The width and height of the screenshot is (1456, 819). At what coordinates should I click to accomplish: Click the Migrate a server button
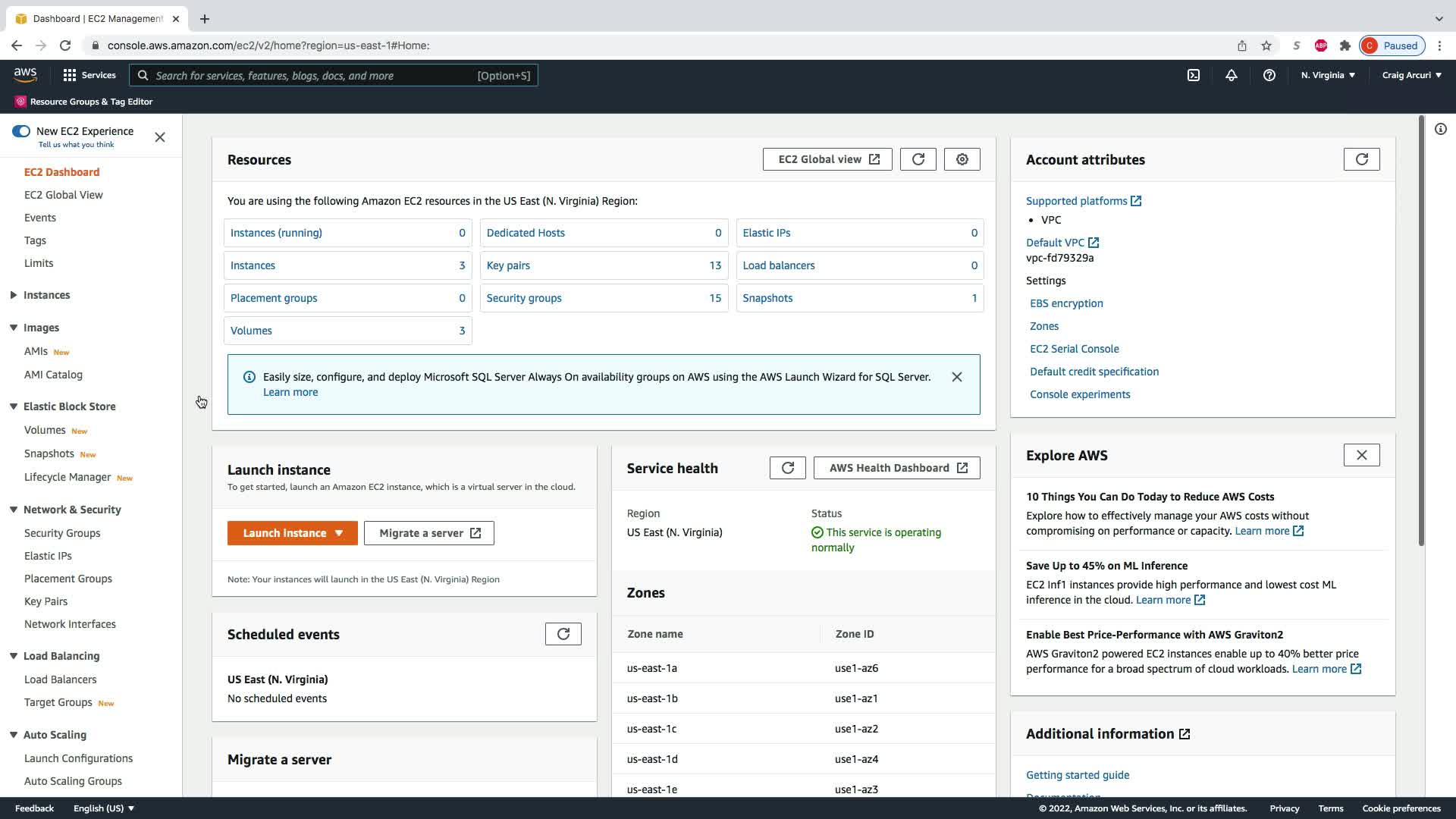coord(428,533)
